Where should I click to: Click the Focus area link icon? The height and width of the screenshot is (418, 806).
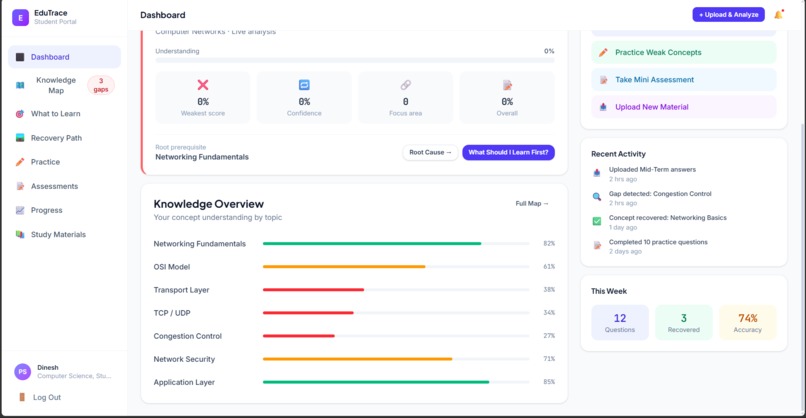click(x=406, y=85)
